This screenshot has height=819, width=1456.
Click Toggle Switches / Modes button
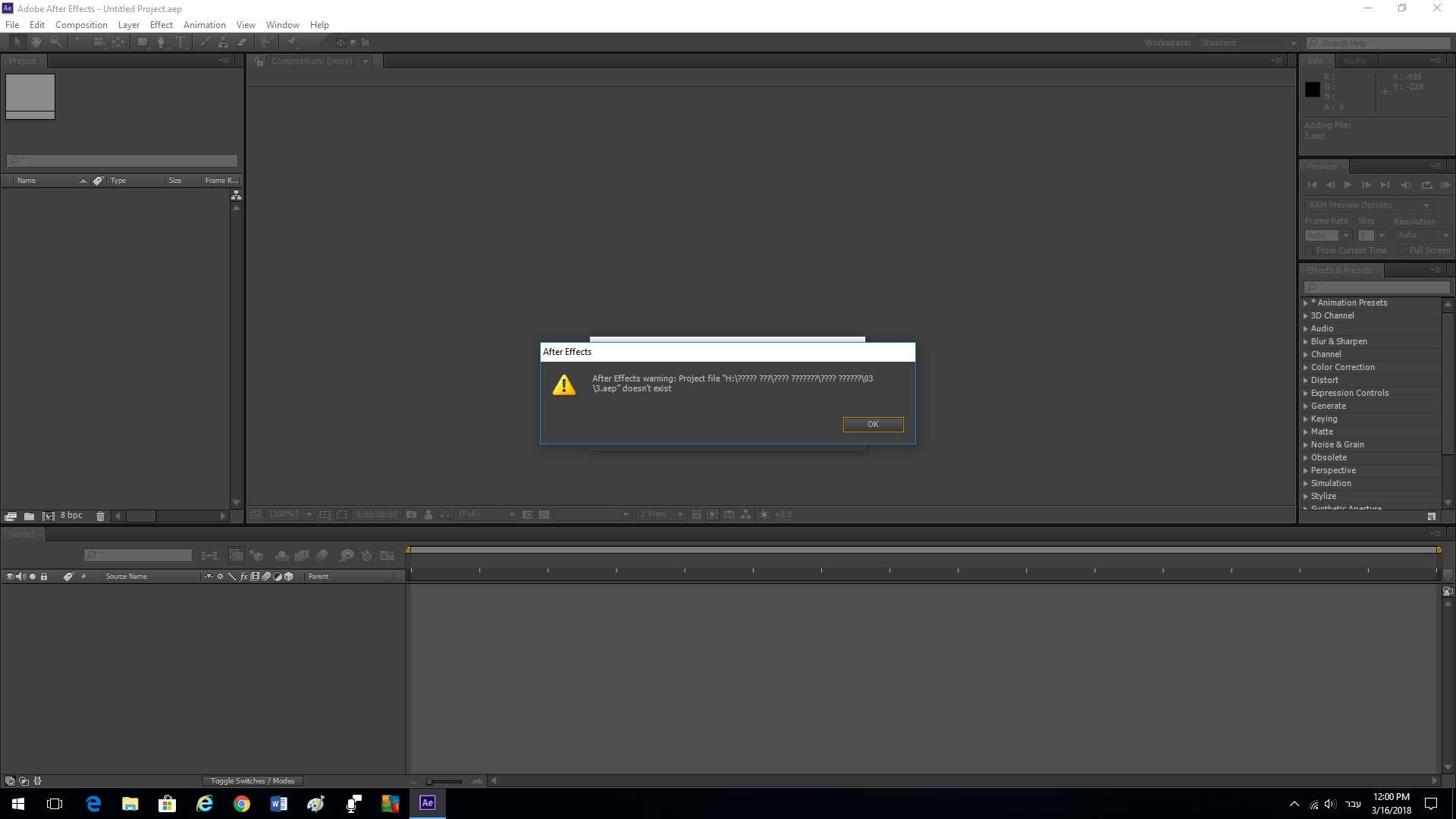pos(253,781)
